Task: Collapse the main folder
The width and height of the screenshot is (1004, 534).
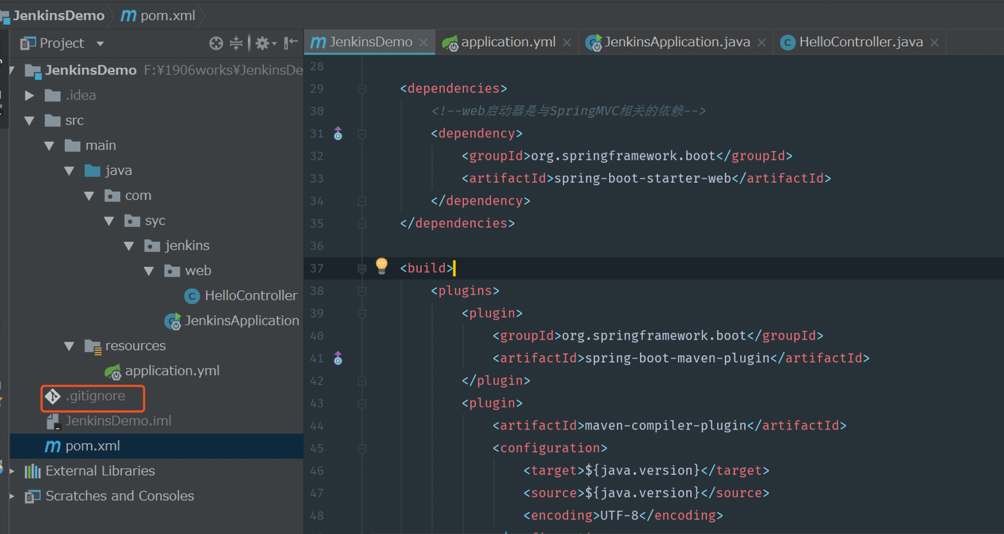Action: pyautogui.click(x=49, y=146)
